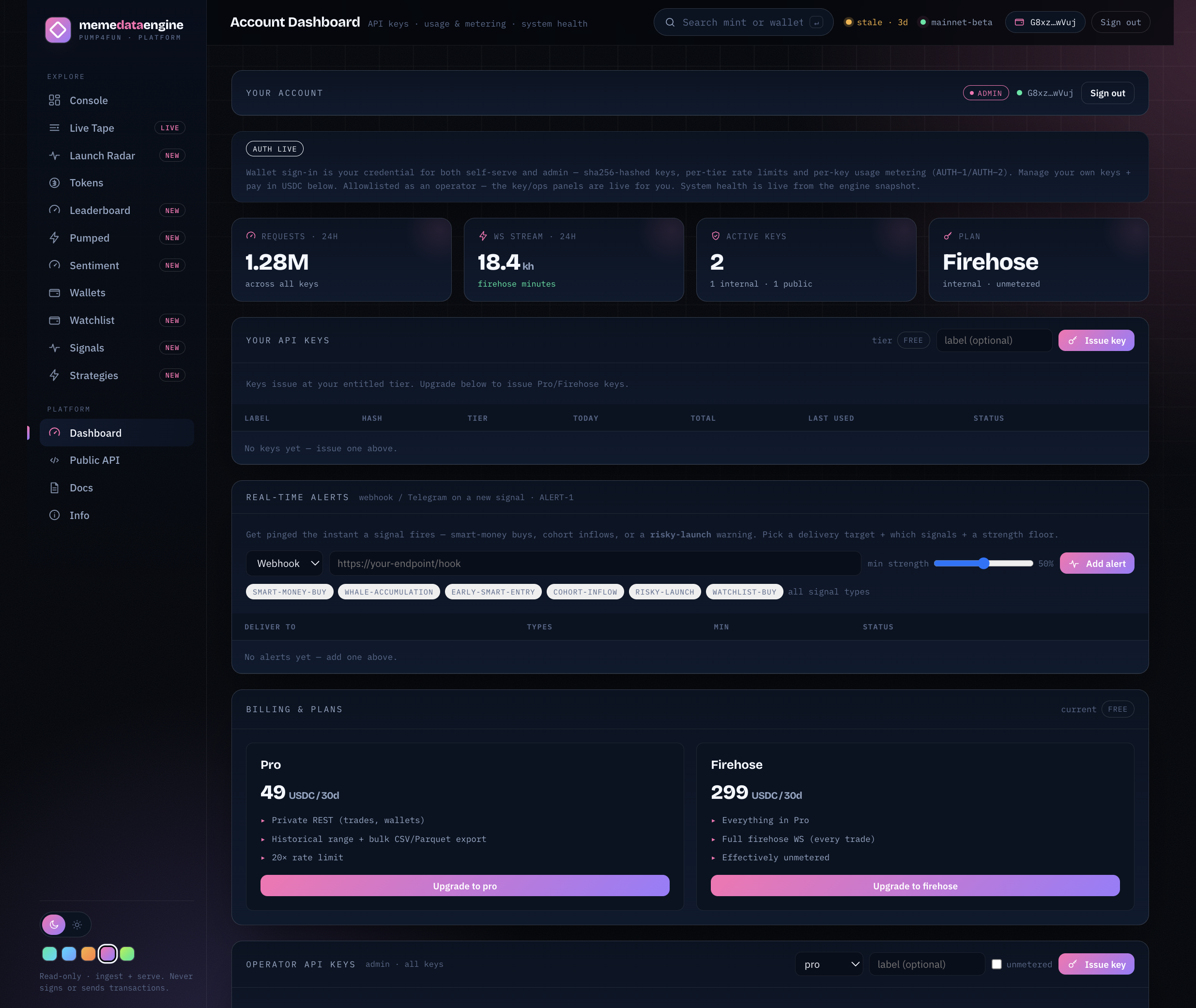This screenshot has width=1196, height=1008.
Task: Click the Info circle icon
Action: click(x=54, y=516)
